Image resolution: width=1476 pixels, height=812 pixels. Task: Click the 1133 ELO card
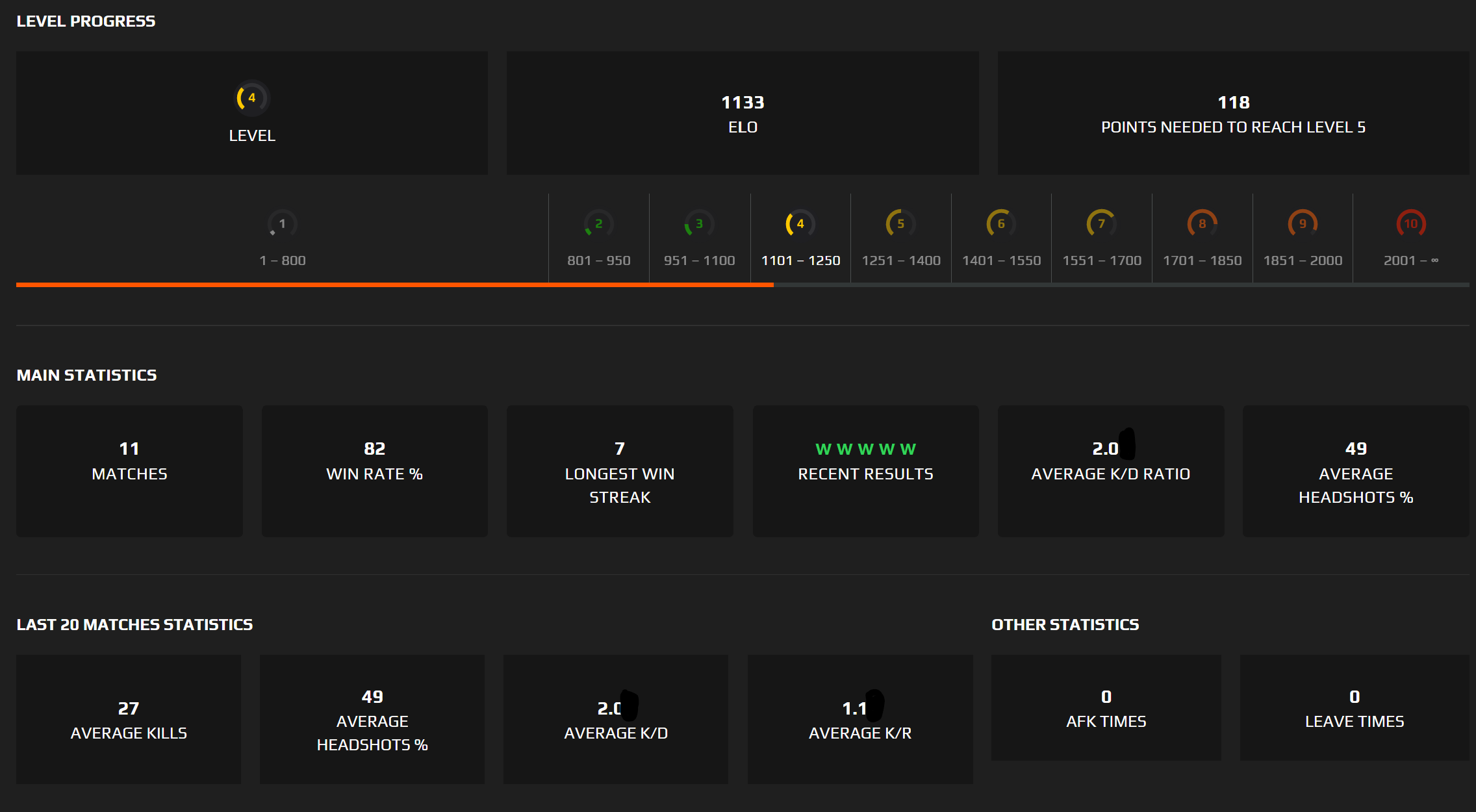click(742, 113)
